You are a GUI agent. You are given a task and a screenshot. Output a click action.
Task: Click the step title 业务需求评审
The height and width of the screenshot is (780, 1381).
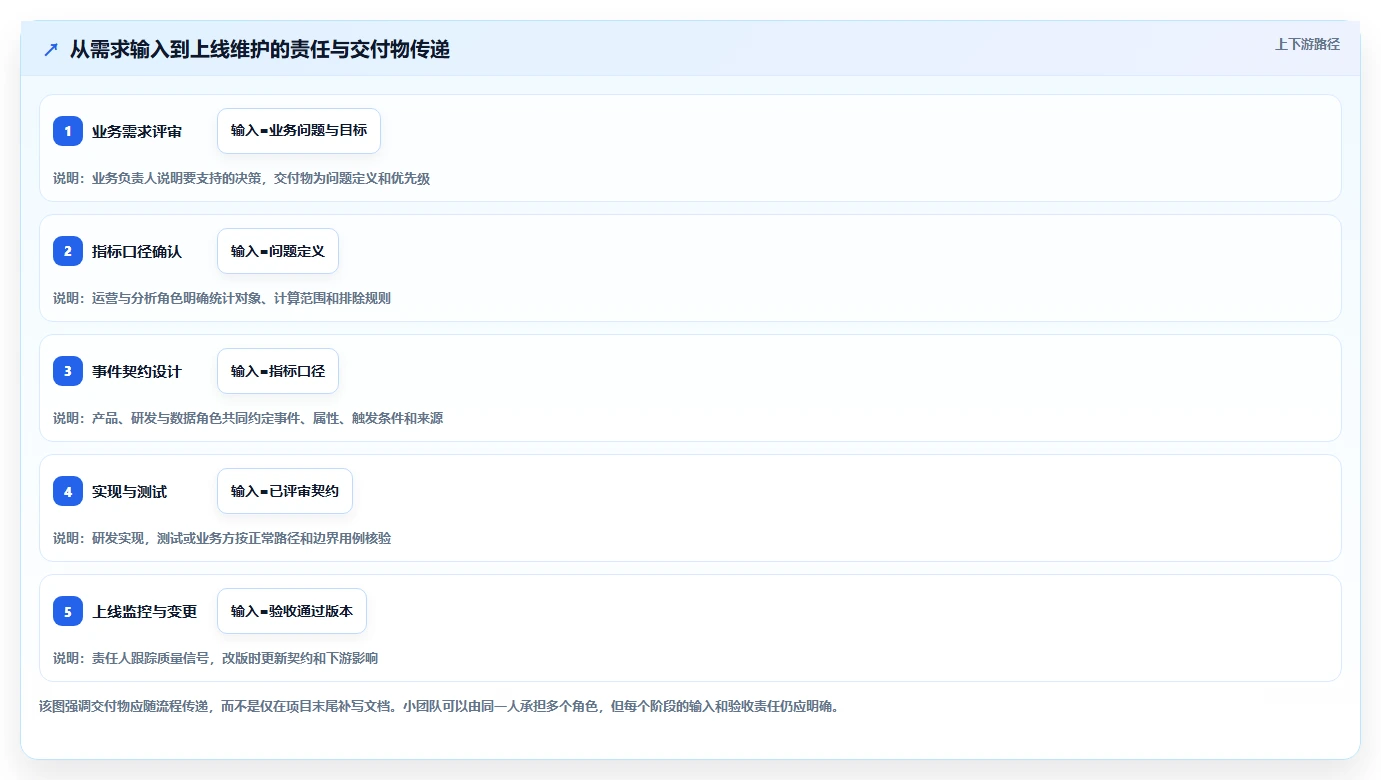coord(137,131)
